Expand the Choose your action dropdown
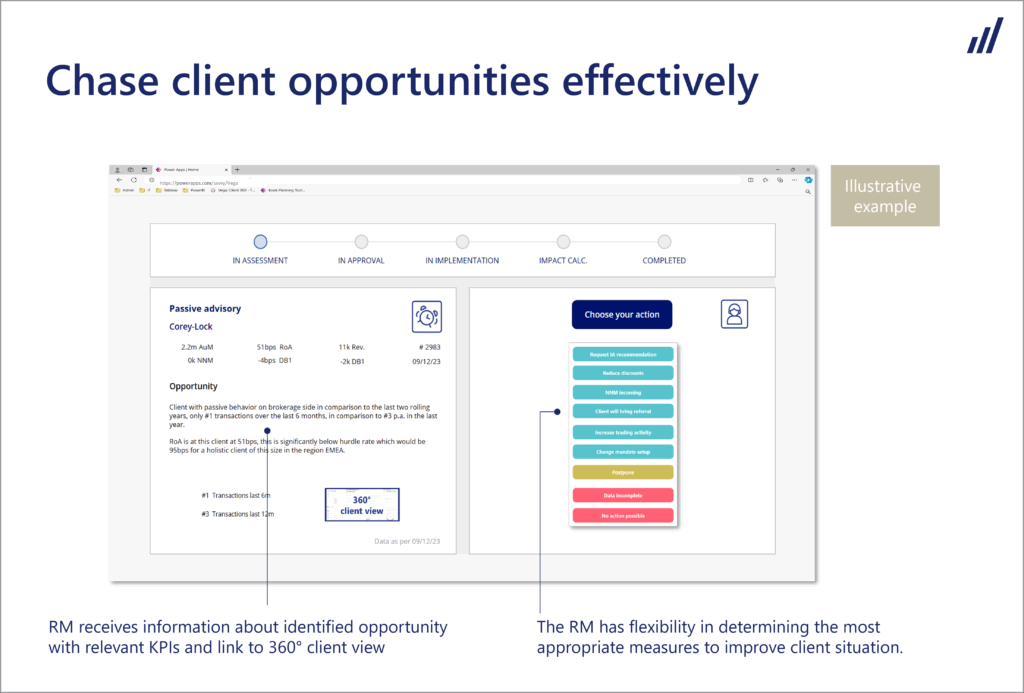Screen dimensions: 1024x693 click(x=622, y=314)
